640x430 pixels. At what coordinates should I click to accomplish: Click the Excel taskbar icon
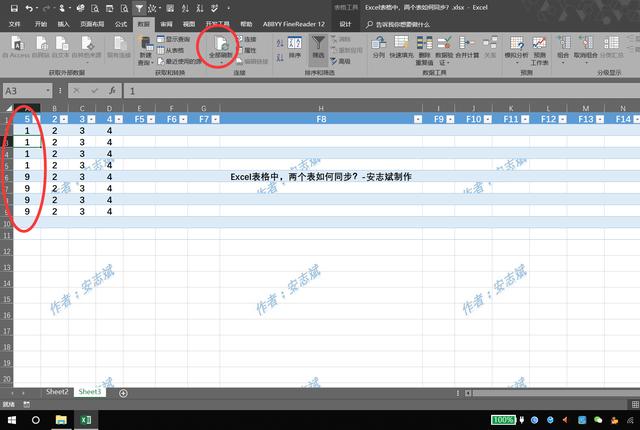tap(86, 420)
